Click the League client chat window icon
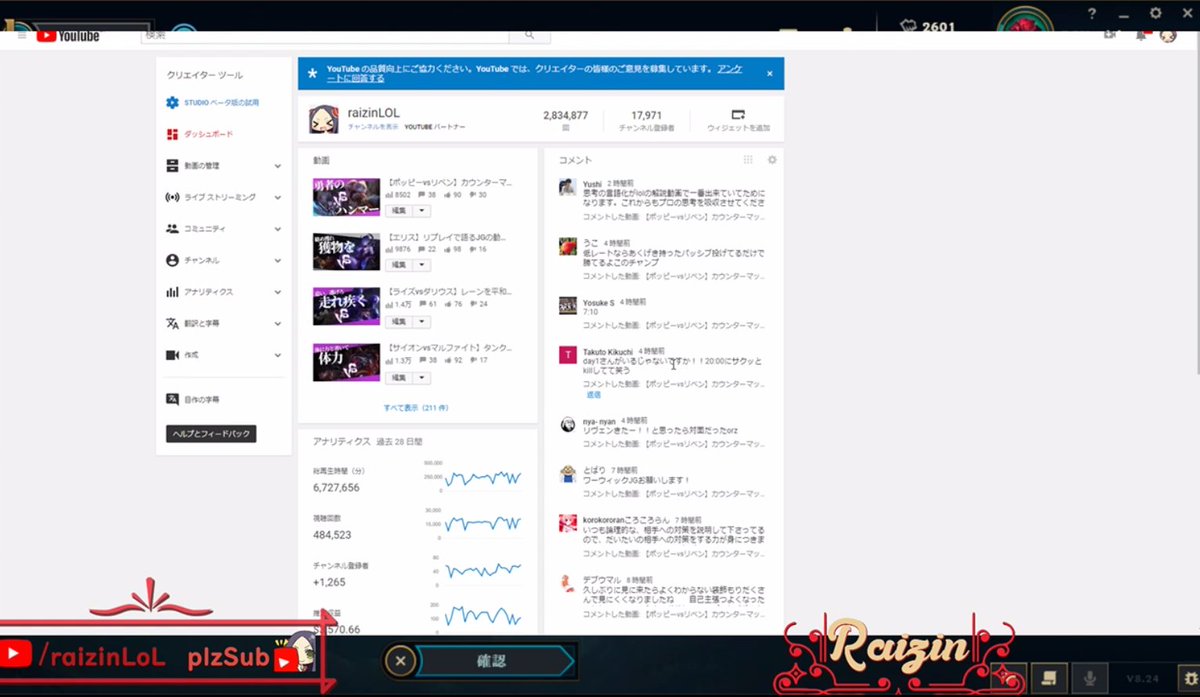Image resolution: width=1200 pixels, height=697 pixels. [1051, 677]
